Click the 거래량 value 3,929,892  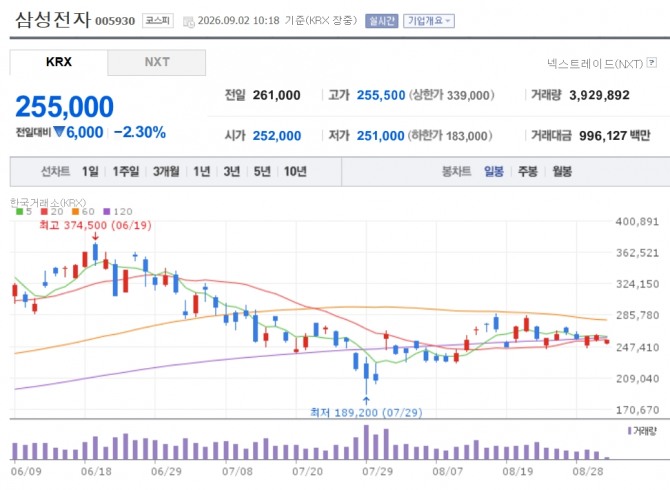coord(599,95)
